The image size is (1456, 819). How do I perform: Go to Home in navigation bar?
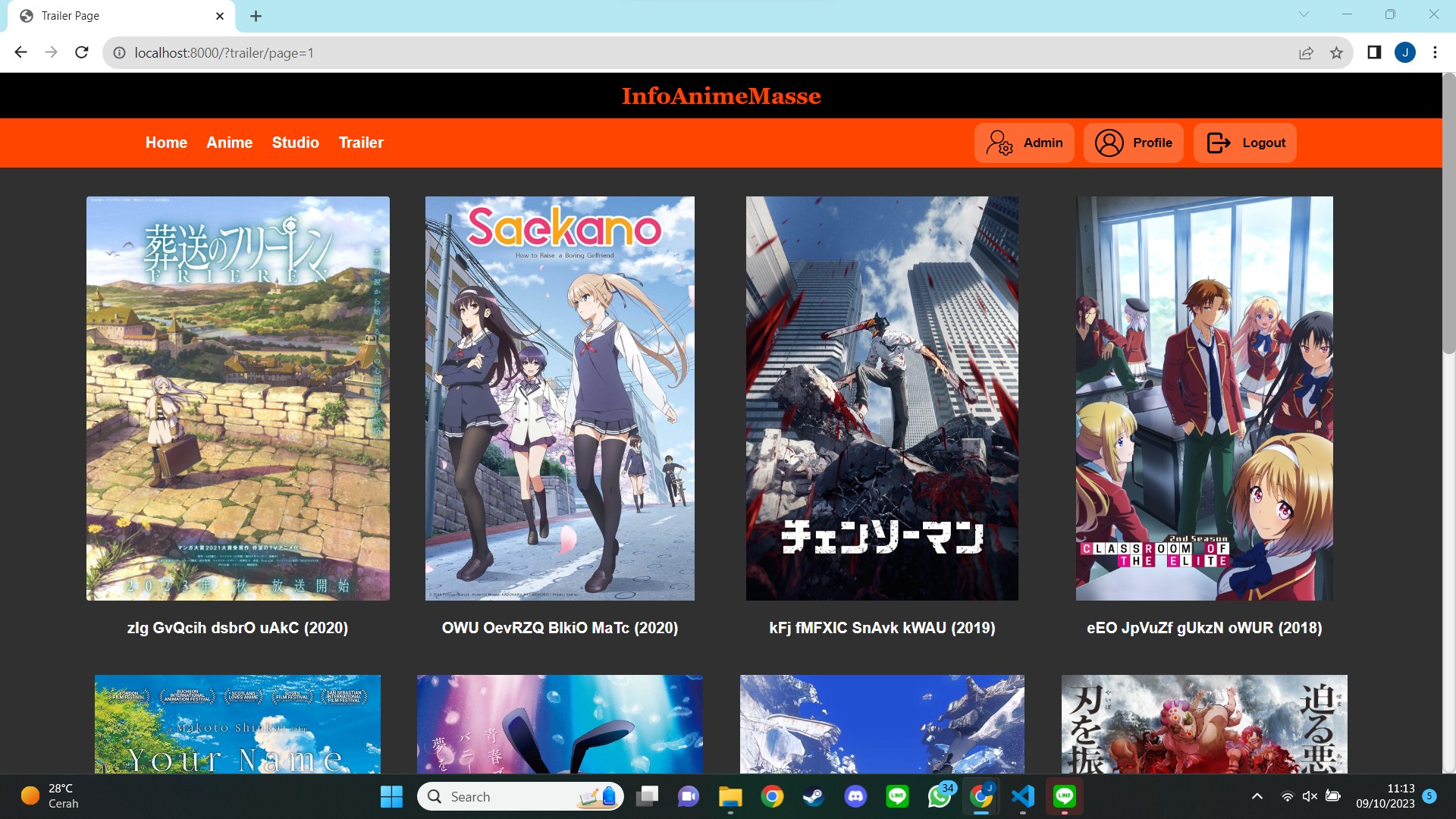click(166, 143)
